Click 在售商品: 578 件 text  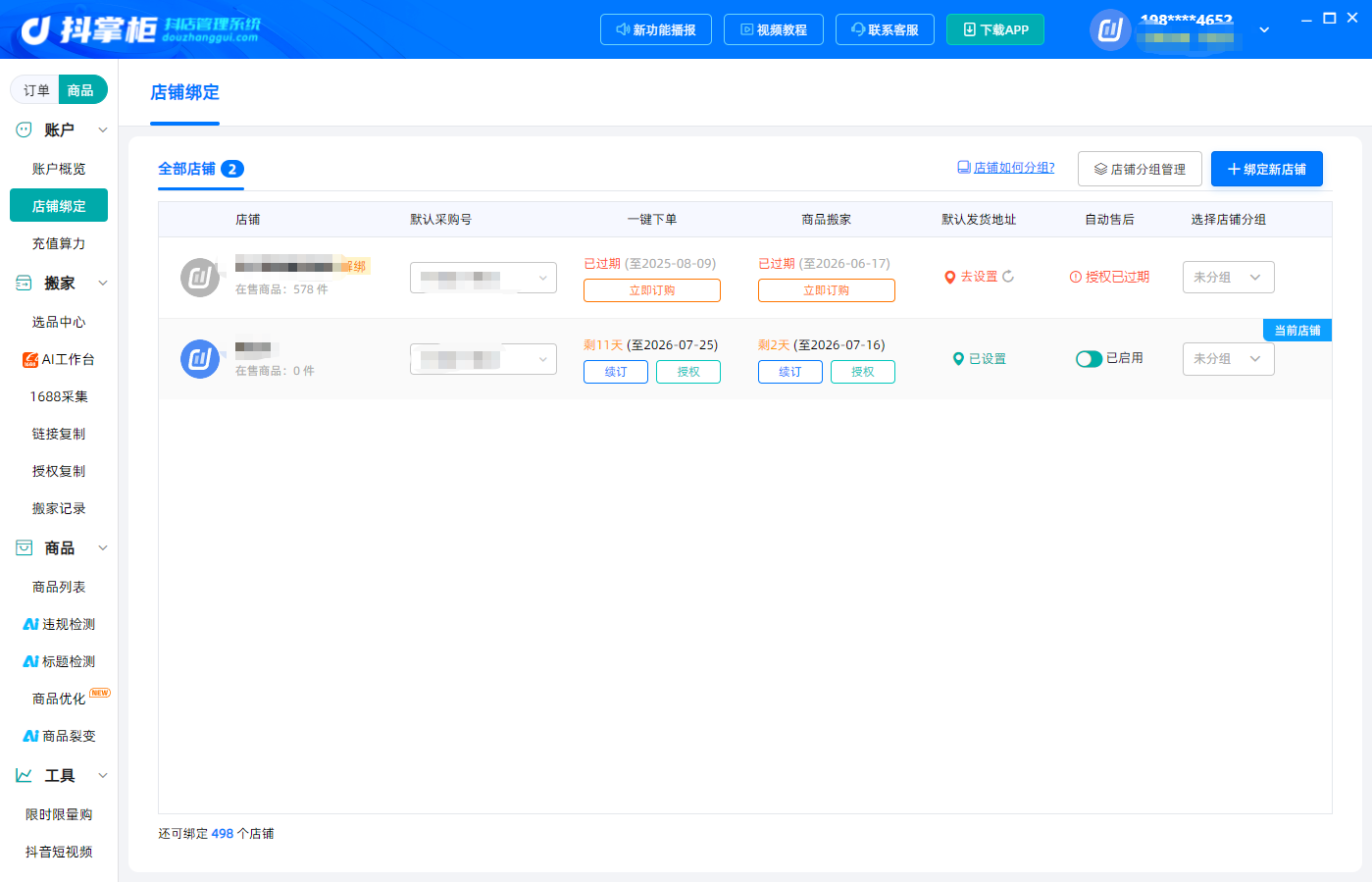(x=281, y=289)
